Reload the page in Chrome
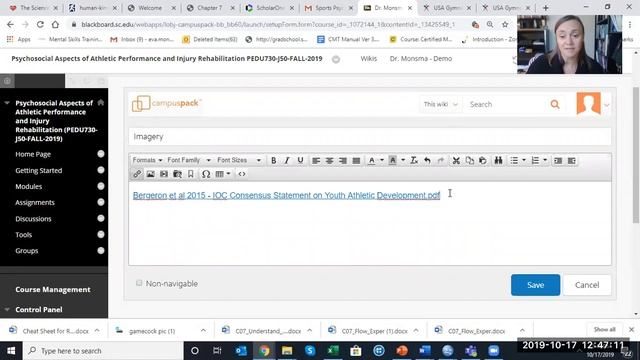The height and width of the screenshot is (360, 640). [40, 24]
